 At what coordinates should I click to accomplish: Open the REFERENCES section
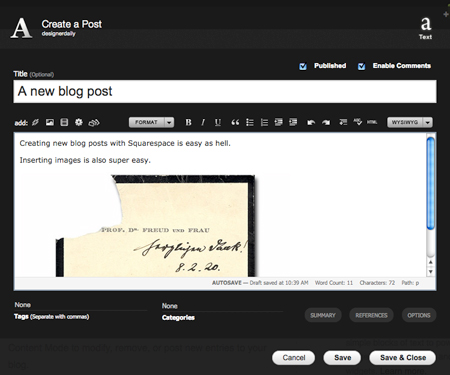coord(371,315)
